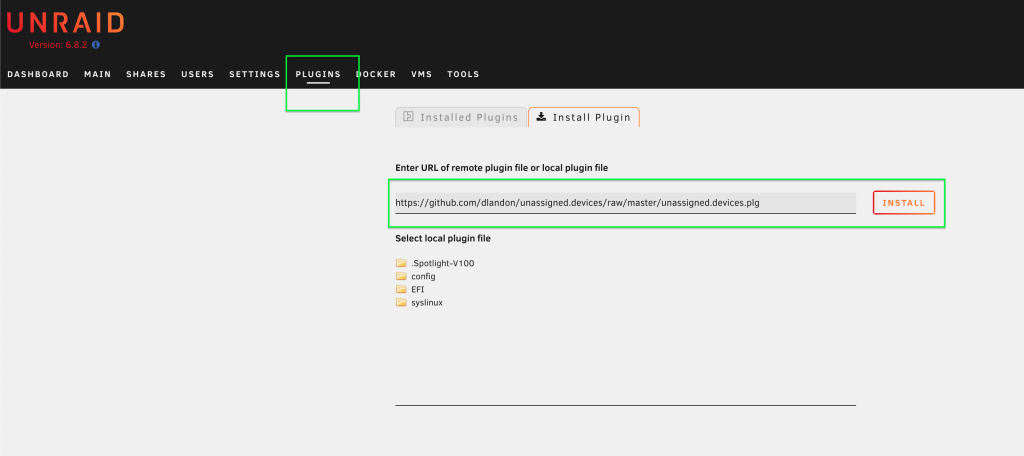Click the Install button

[904, 203]
